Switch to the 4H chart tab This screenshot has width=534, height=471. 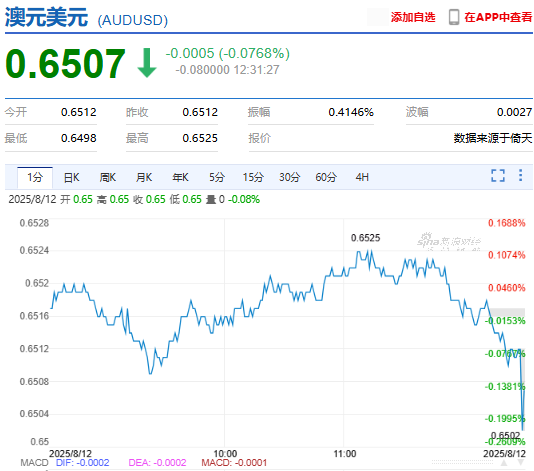[x=362, y=177]
